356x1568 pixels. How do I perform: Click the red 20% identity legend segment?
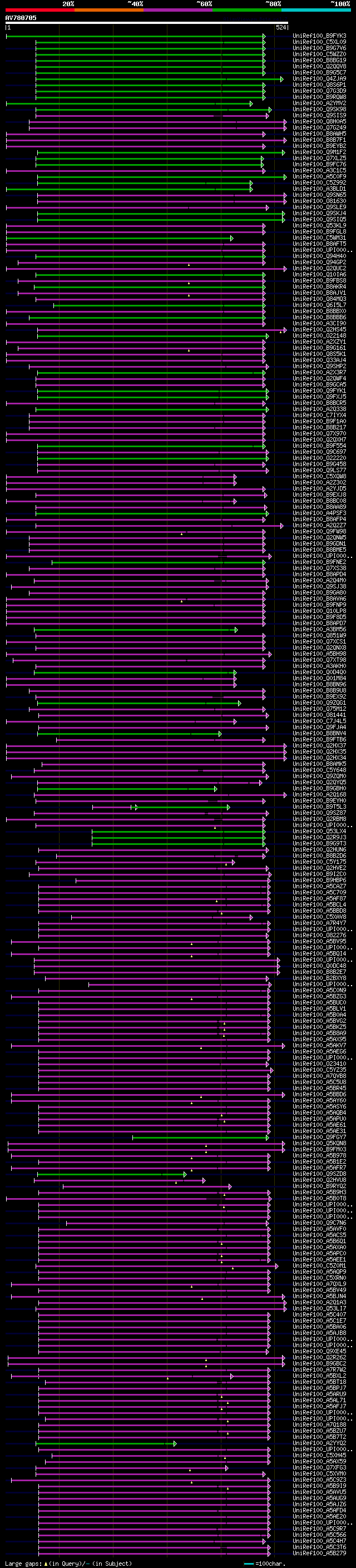(x=39, y=10)
